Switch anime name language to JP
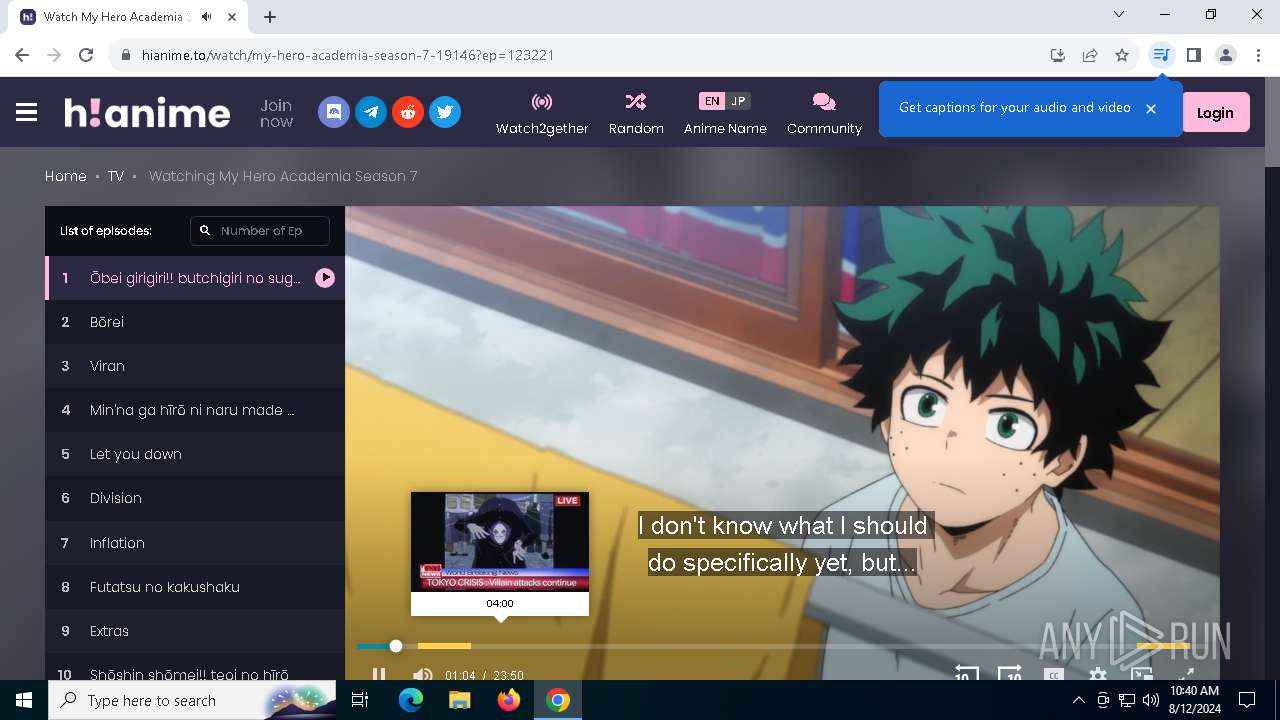The image size is (1280, 720). (x=738, y=101)
